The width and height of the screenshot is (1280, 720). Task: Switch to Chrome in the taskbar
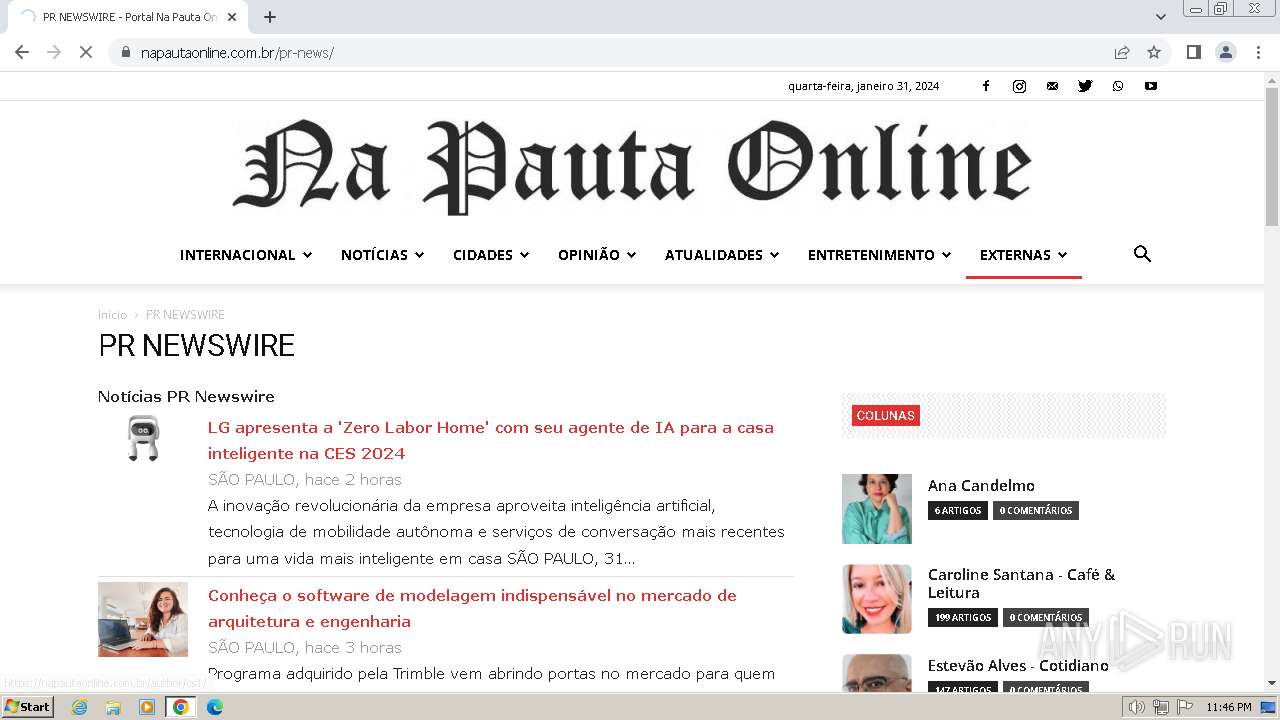tap(181, 707)
